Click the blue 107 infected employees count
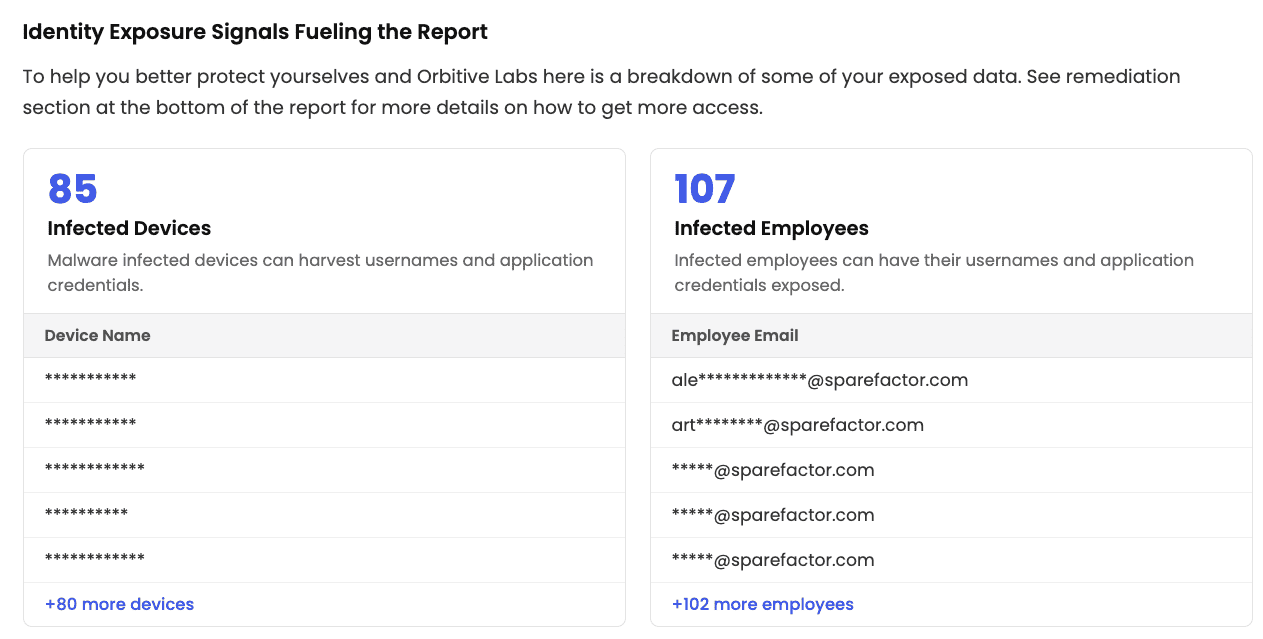This screenshot has width=1263, height=639. tap(704, 189)
